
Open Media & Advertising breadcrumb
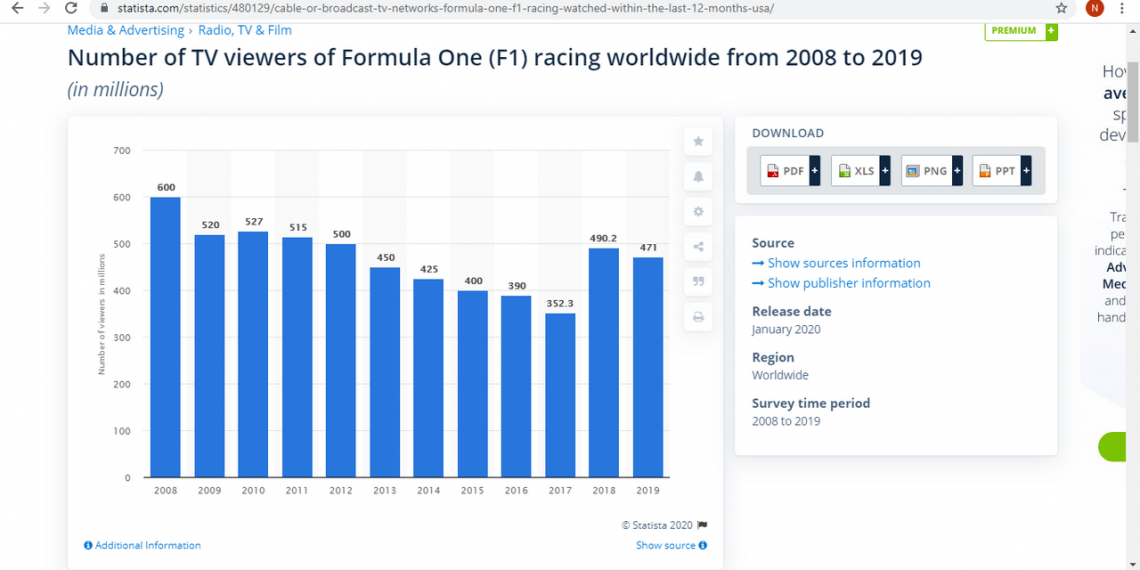tap(125, 31)
